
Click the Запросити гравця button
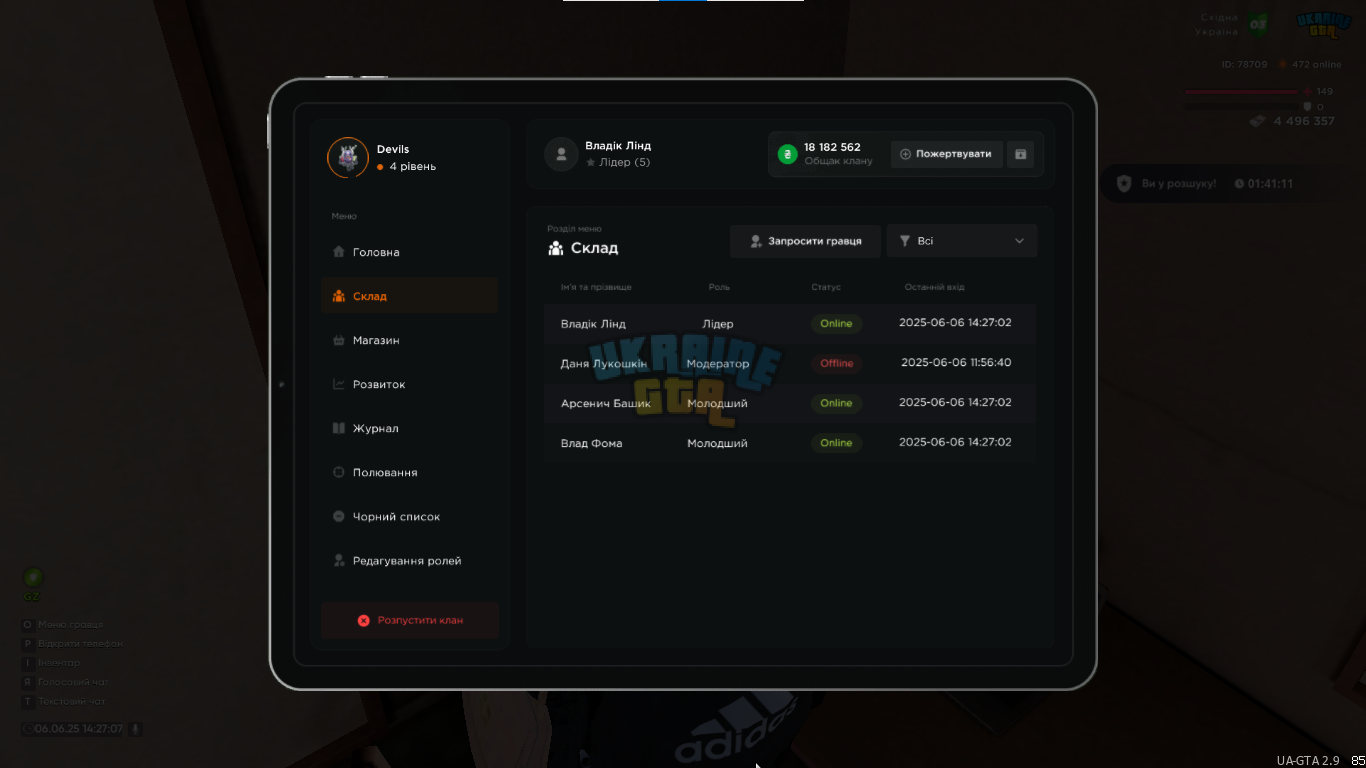[x=805, y=241]
